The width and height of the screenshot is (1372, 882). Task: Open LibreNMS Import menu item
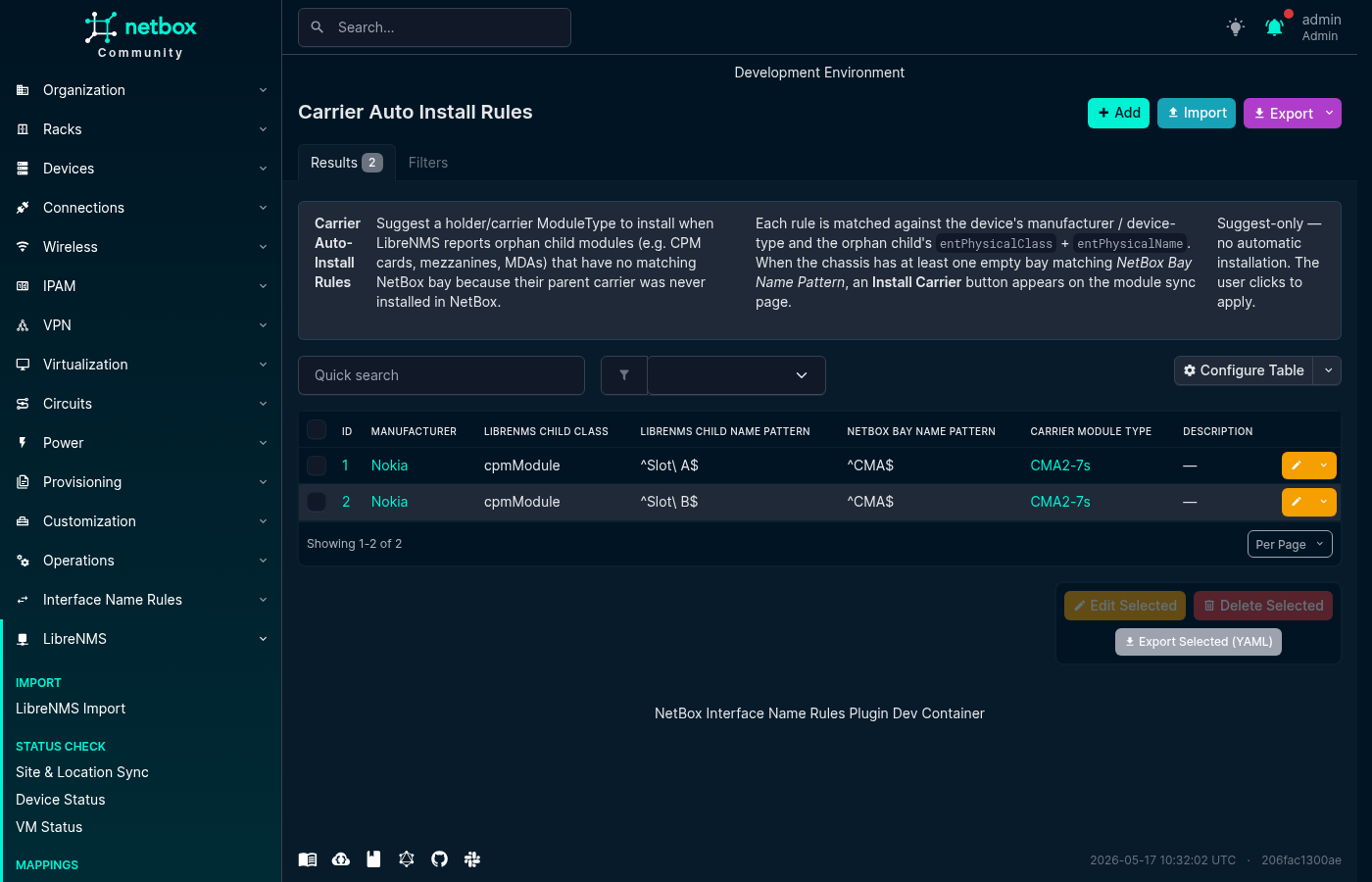click(71, 709)
